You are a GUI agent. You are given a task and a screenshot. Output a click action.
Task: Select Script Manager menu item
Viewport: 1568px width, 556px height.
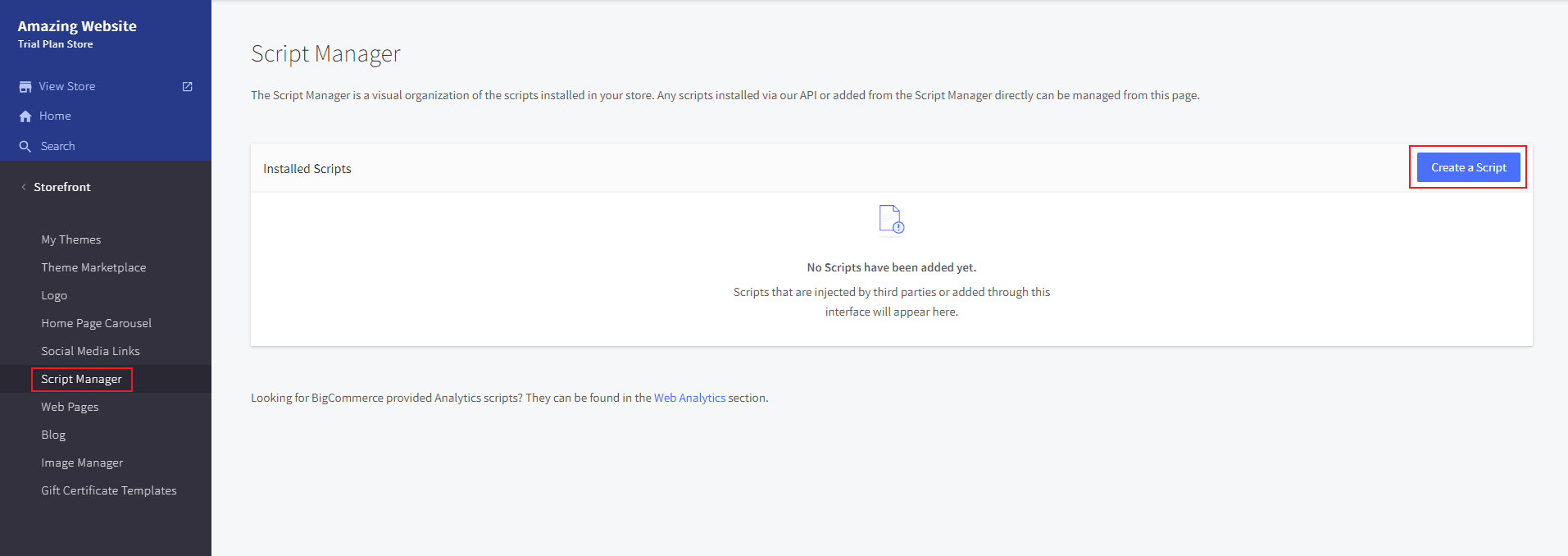81,379
